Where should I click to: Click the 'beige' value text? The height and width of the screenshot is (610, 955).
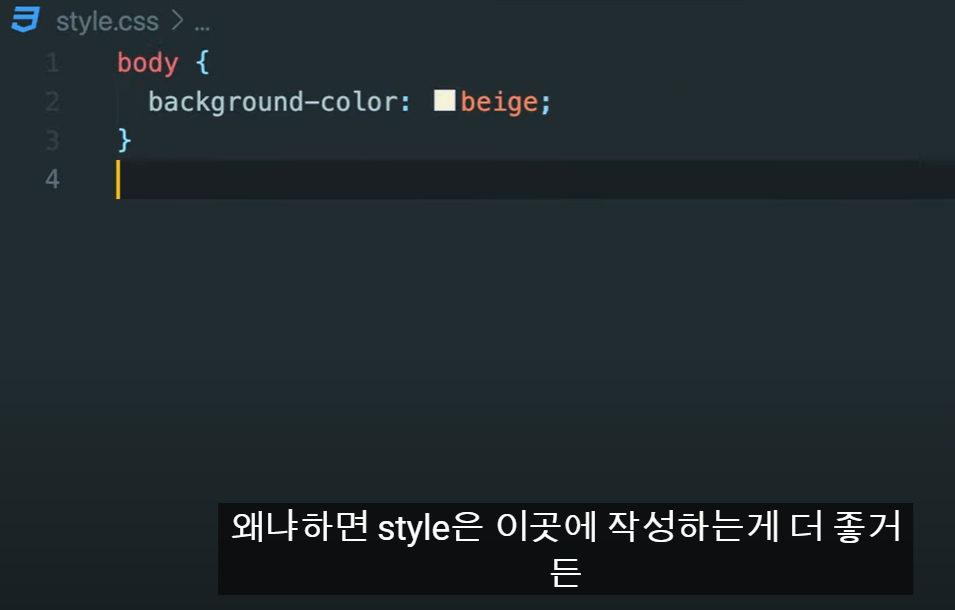pos(499,102)
